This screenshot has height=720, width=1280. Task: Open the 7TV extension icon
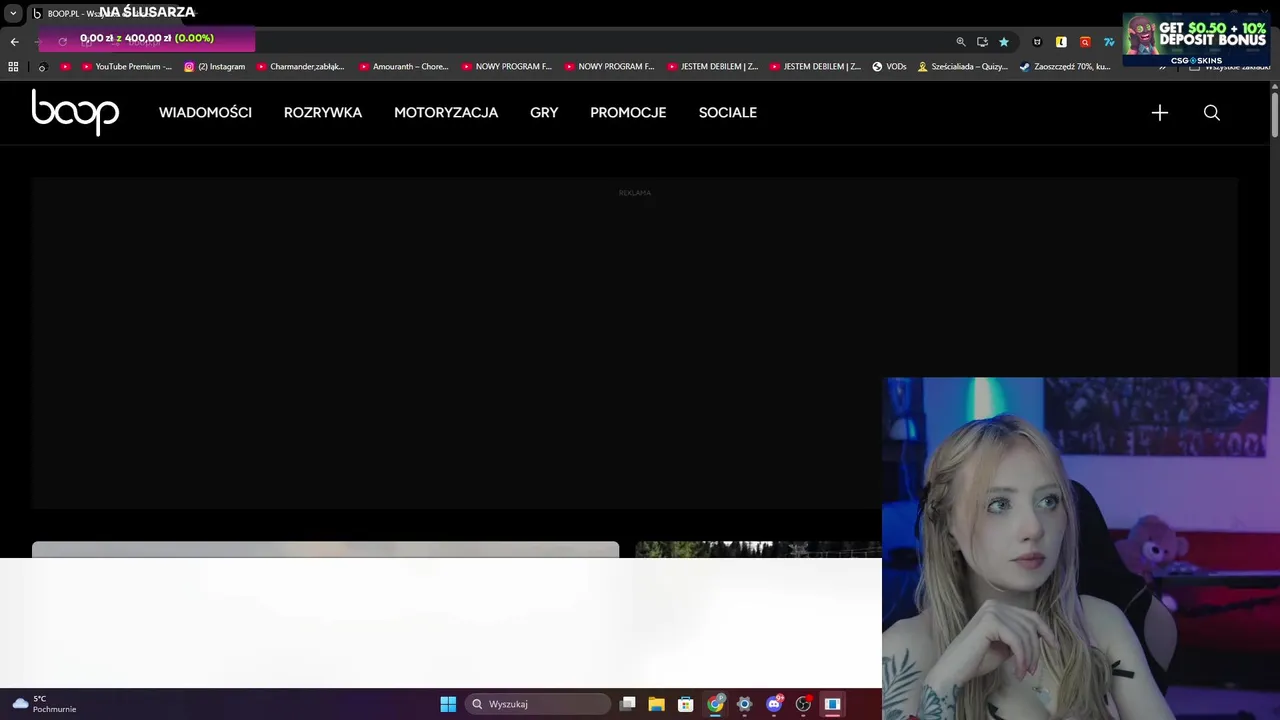[1109, 42]
